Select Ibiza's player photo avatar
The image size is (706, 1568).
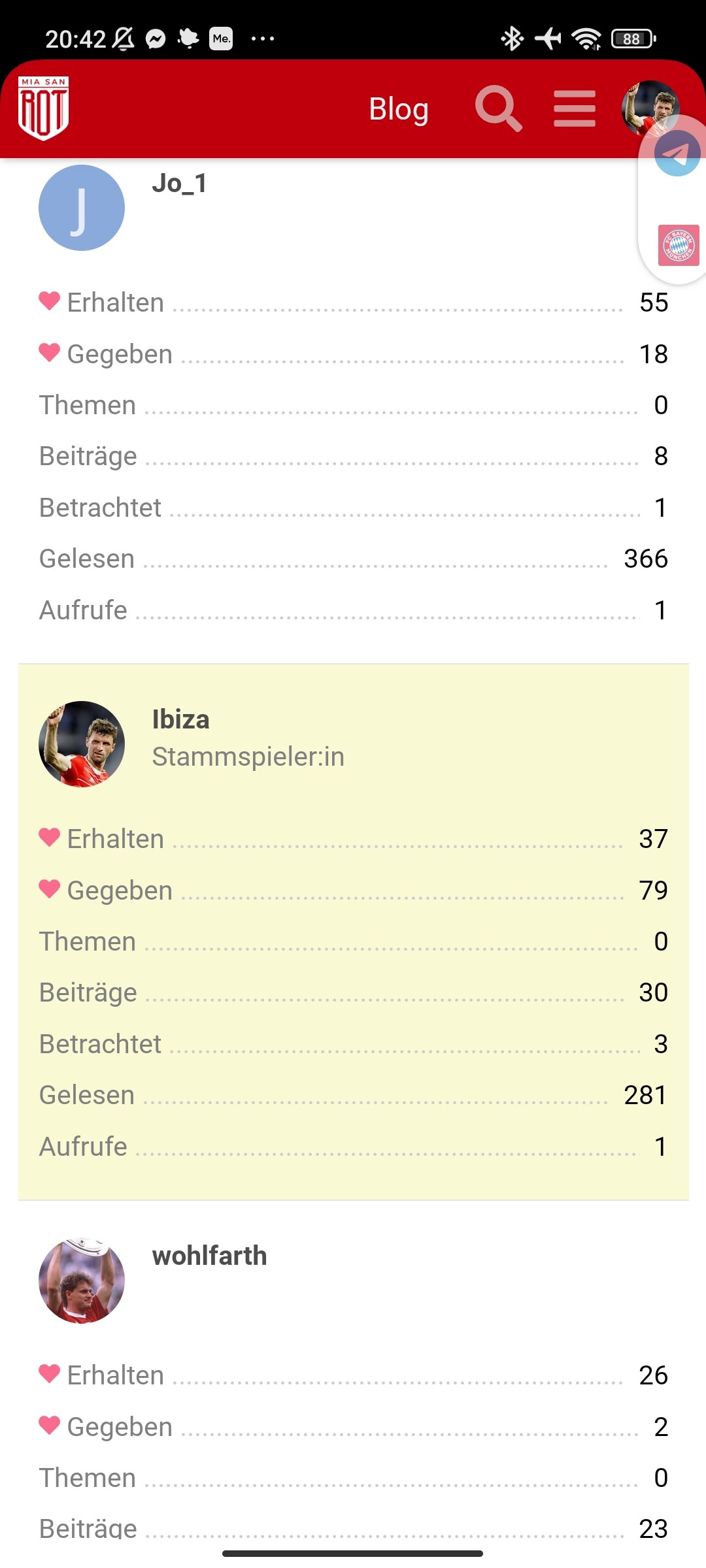(x=82, y=744)
